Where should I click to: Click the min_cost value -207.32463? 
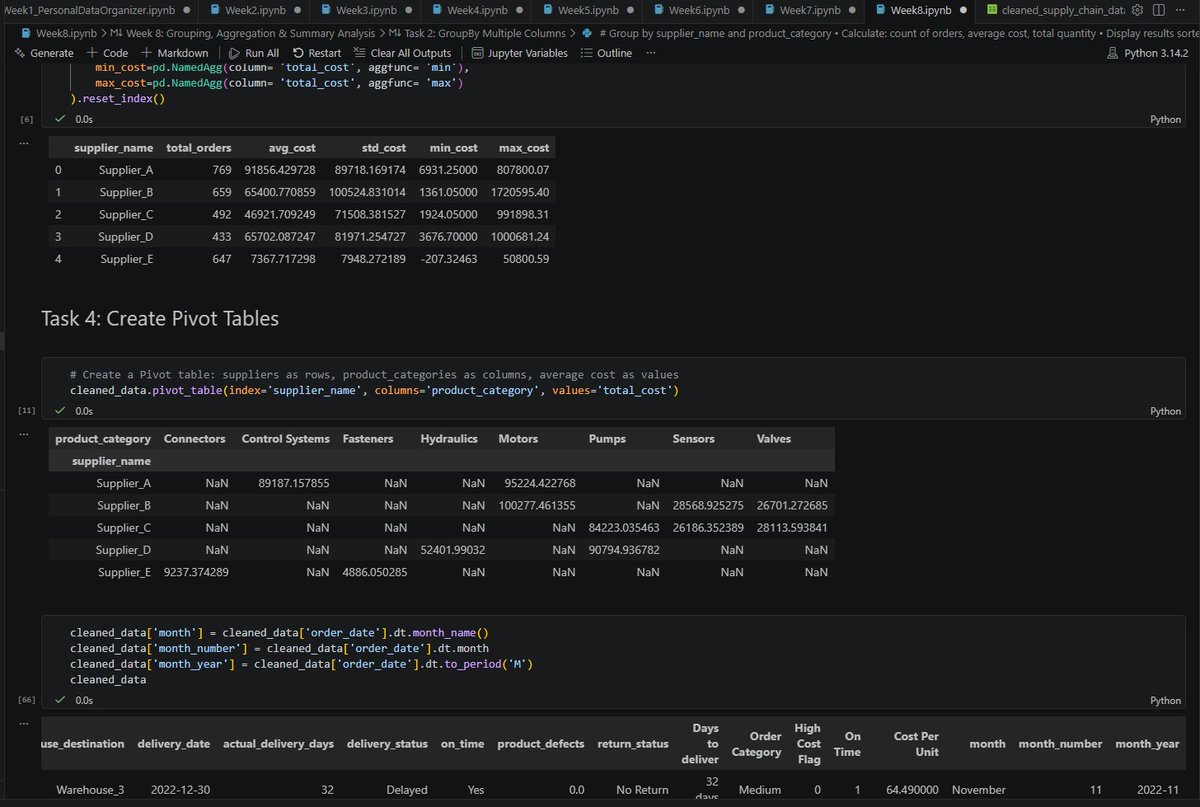[449, 259]
